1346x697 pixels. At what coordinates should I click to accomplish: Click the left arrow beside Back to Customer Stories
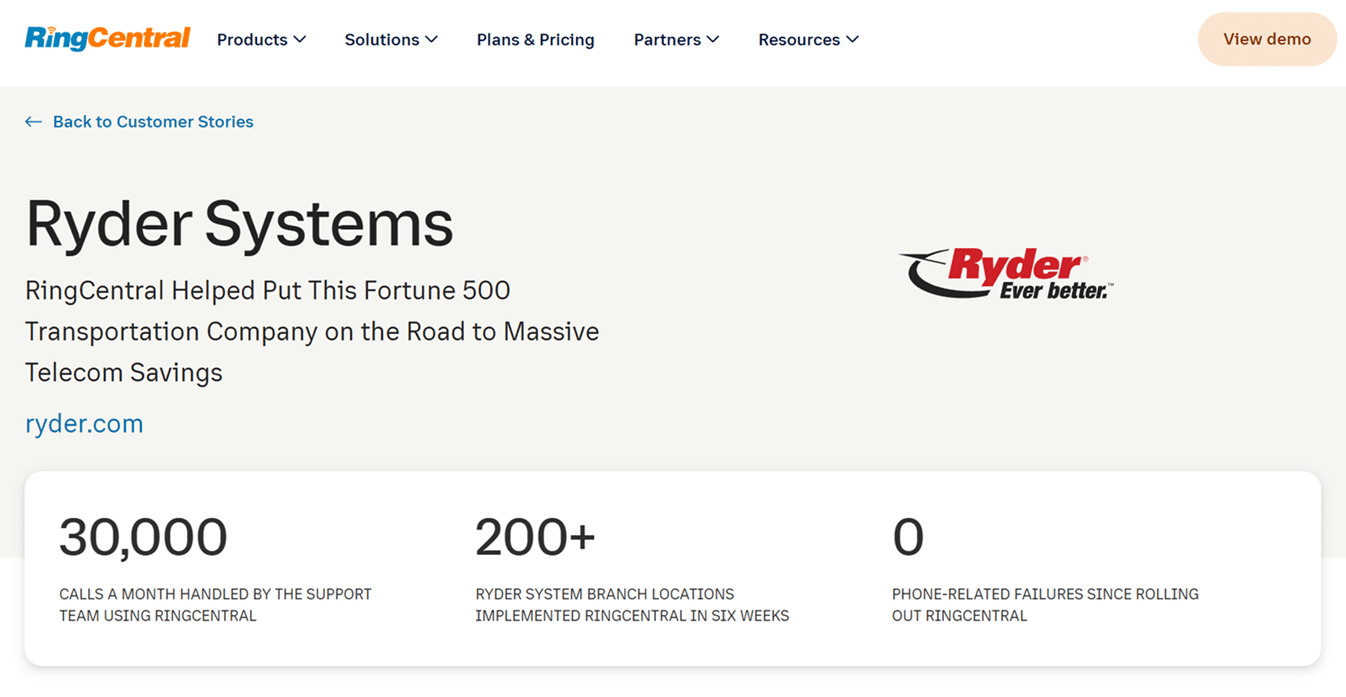pos(33,122)
